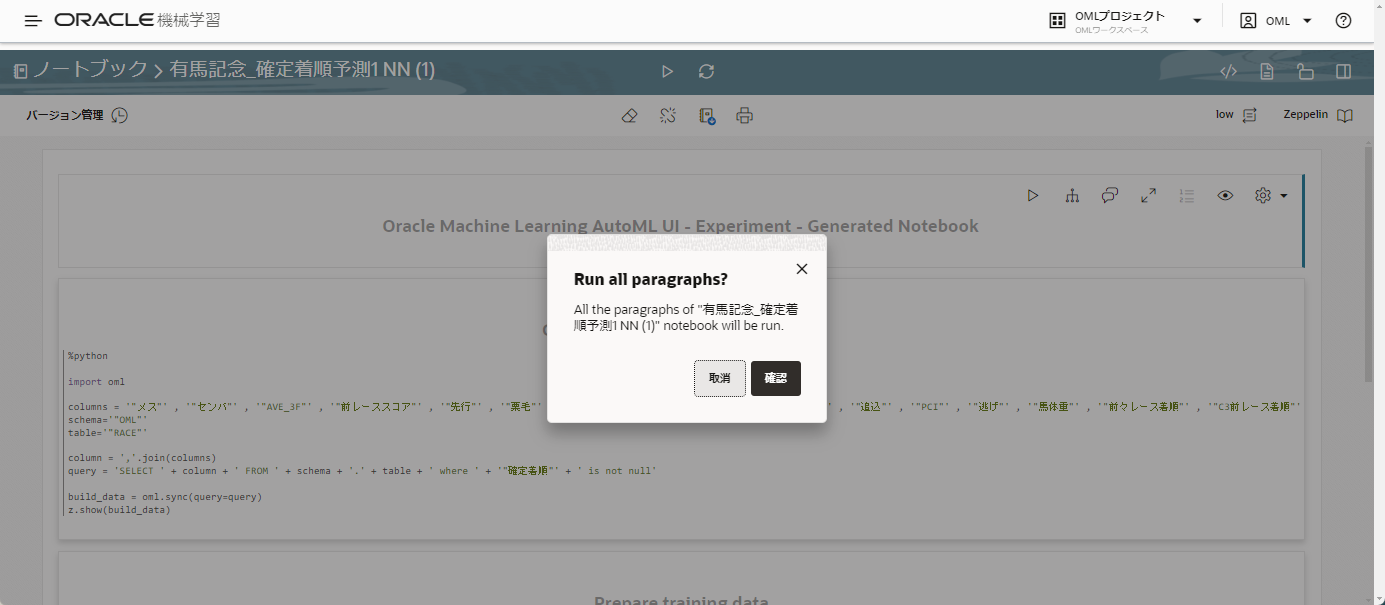The width and height of the screenshot is (1385, 605).
Task: Run all paragraphs with header play icon
Action: coord(667,71)
